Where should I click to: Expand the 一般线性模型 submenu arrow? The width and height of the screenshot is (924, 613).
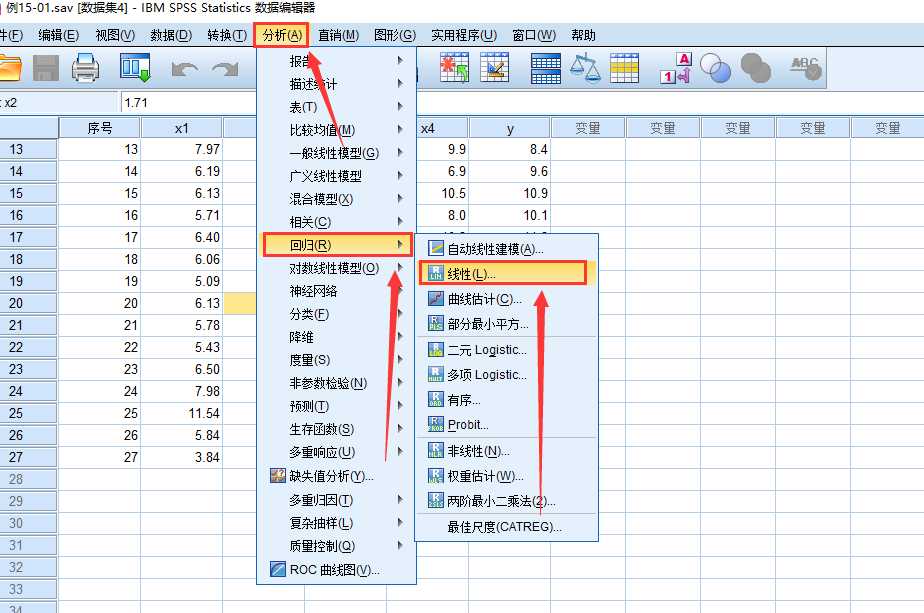coord(400,152)
